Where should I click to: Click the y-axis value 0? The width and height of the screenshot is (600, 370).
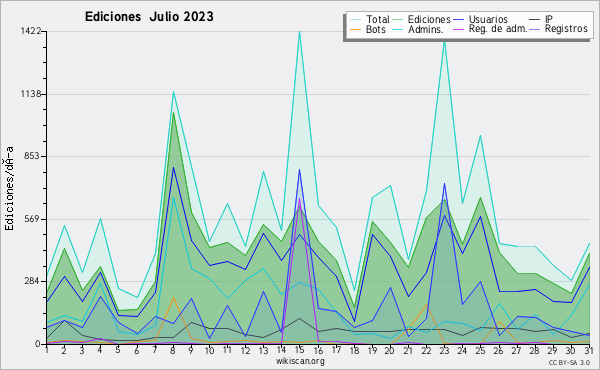(x=38, y=344)
